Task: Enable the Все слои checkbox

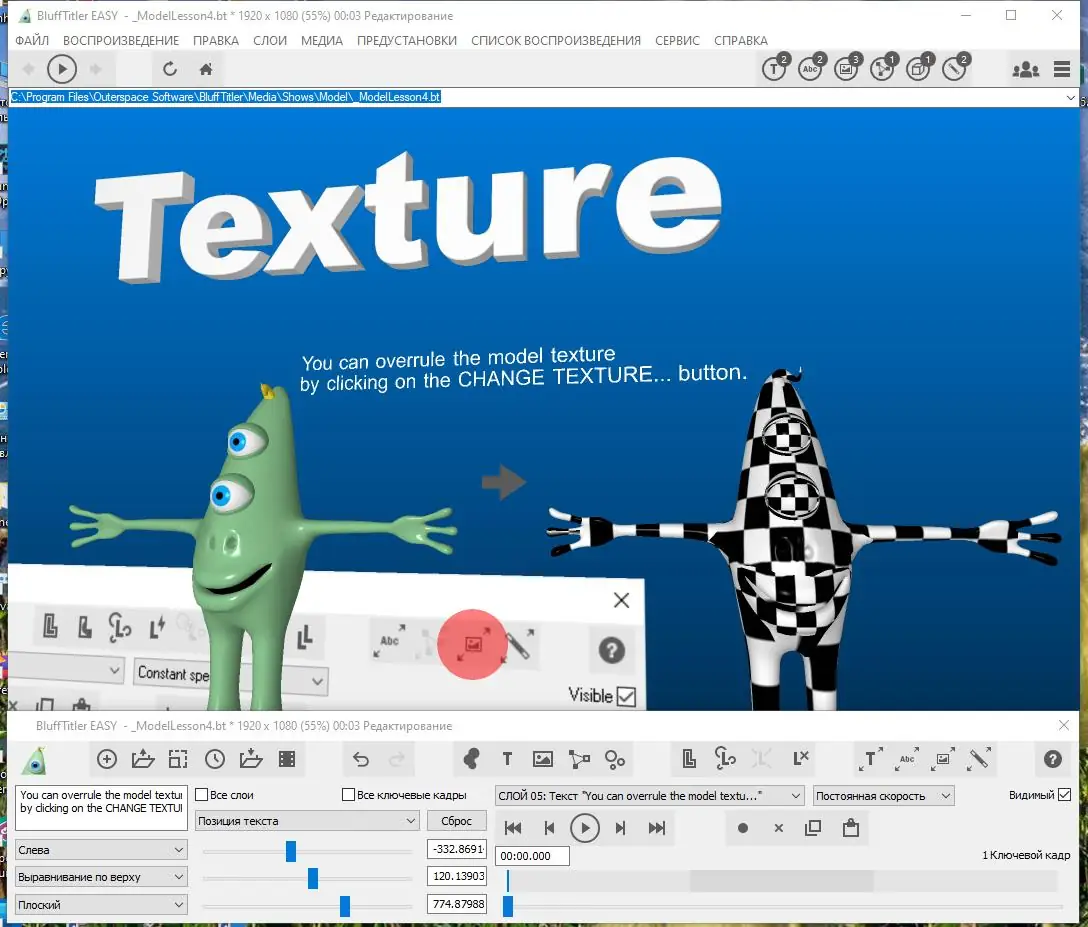Action: [202, 794]
